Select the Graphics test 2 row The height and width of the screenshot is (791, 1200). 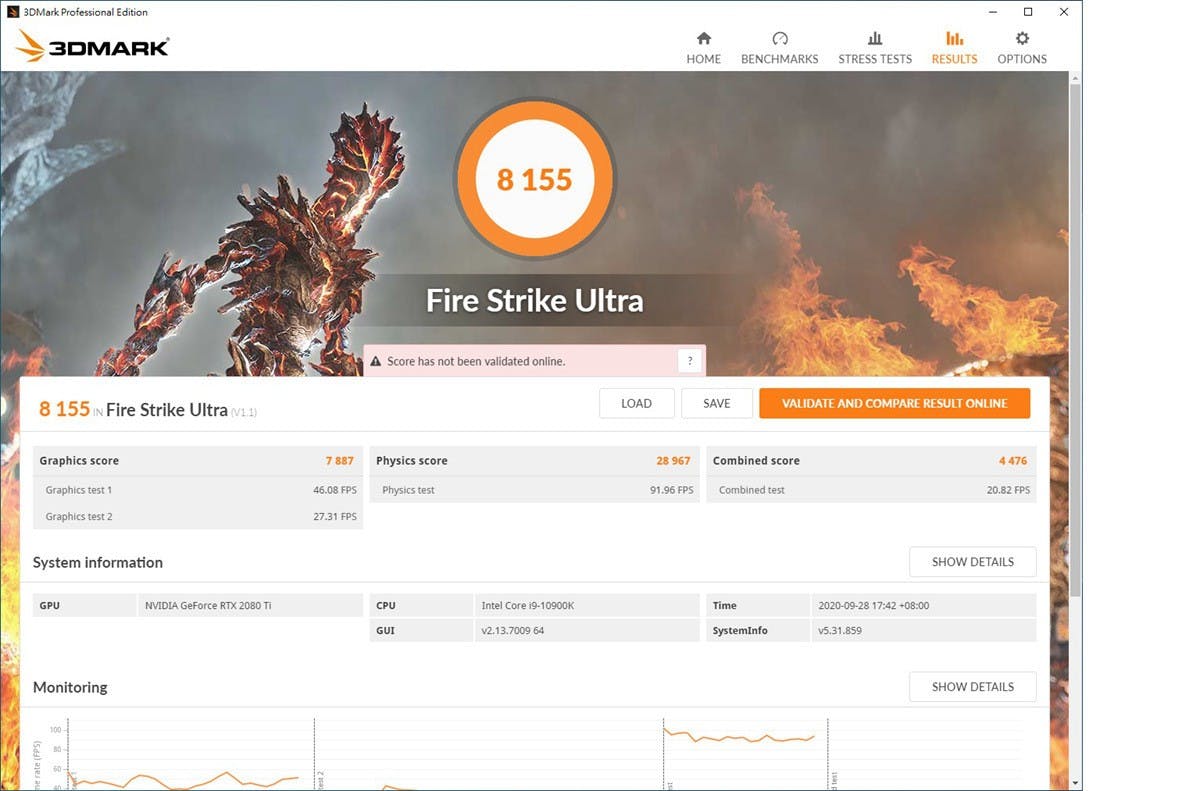coord(198,516)
